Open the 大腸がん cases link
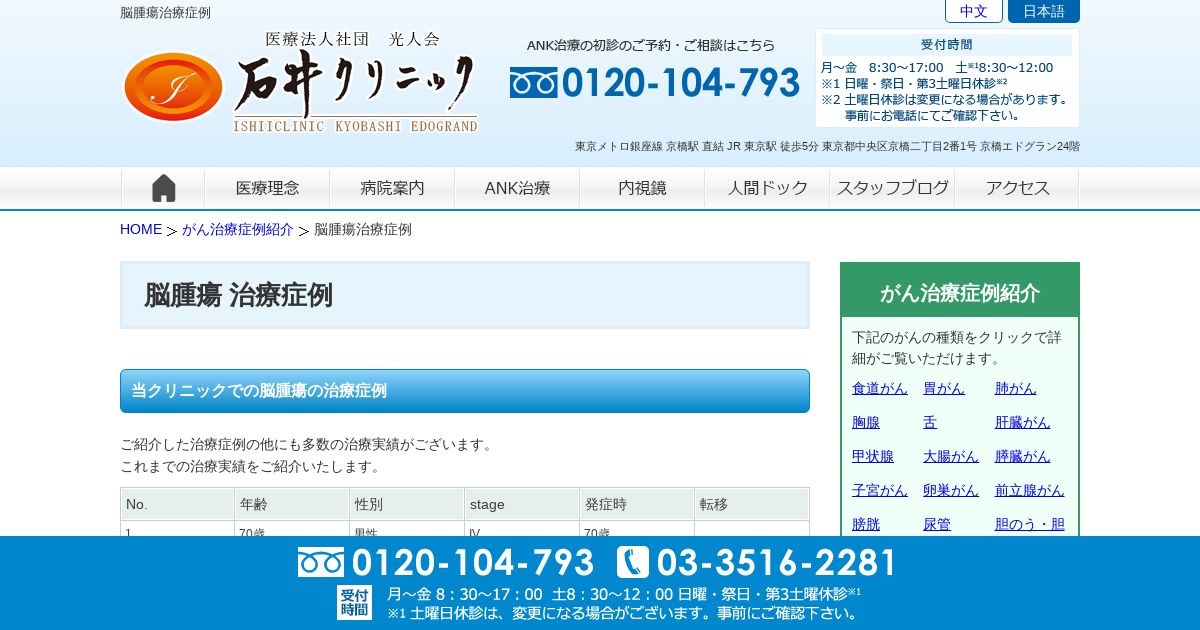The width and height of the screenshot is (1200, 630). [x=951, y=456]
